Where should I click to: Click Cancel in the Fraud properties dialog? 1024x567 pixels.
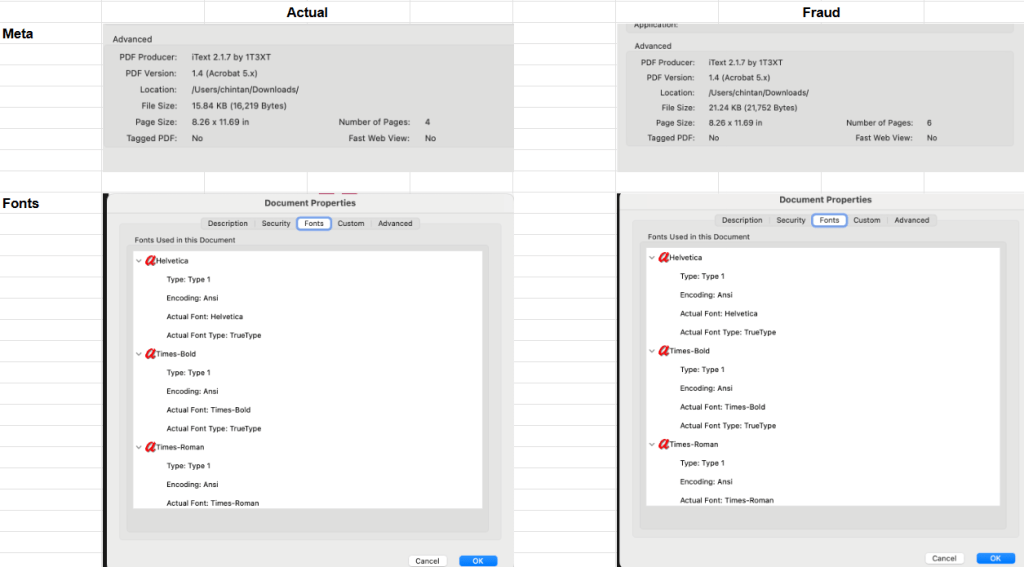pos(943,558)
